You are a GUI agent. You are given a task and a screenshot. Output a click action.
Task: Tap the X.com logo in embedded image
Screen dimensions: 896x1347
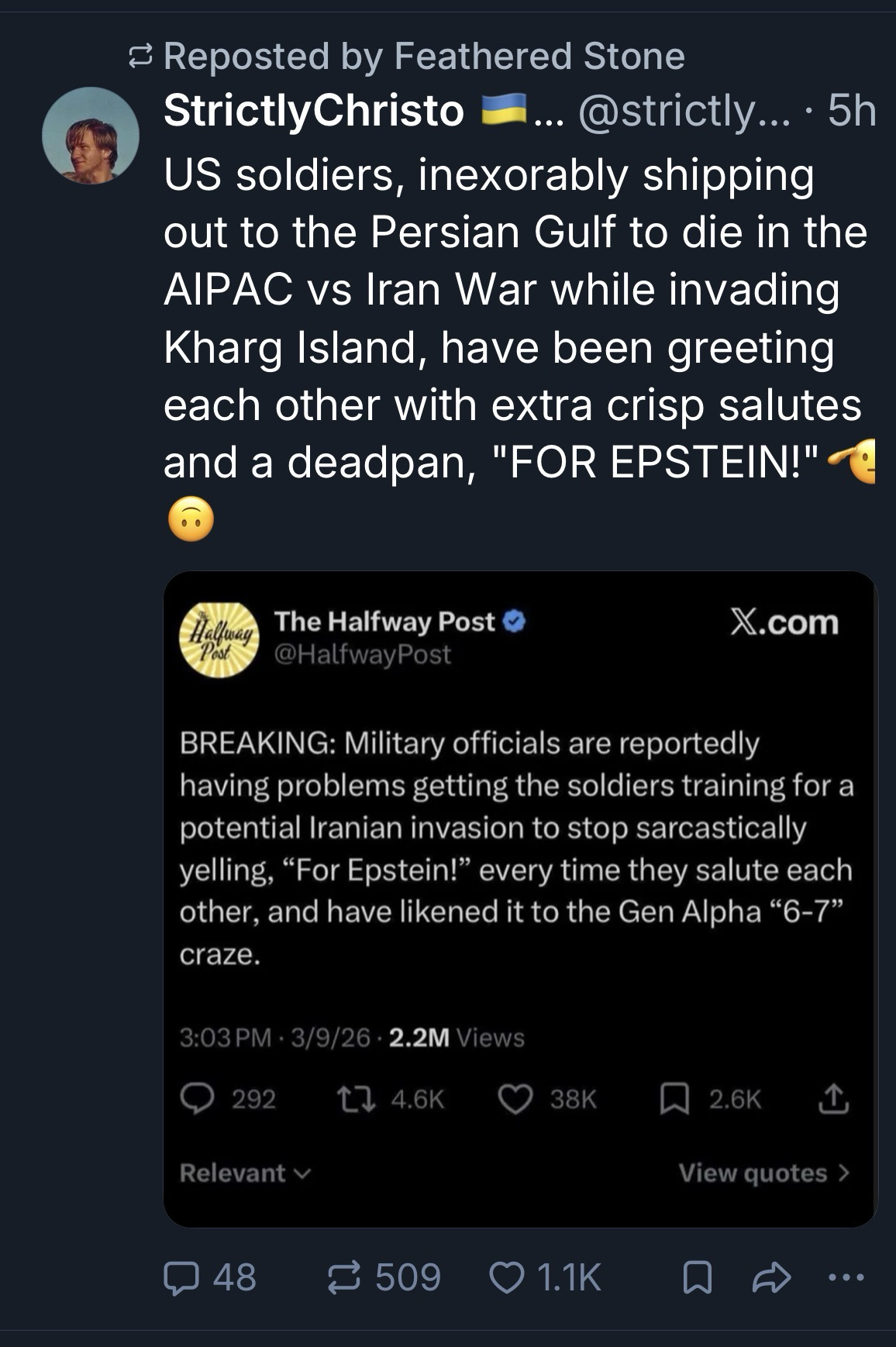(x=784, y=622)
